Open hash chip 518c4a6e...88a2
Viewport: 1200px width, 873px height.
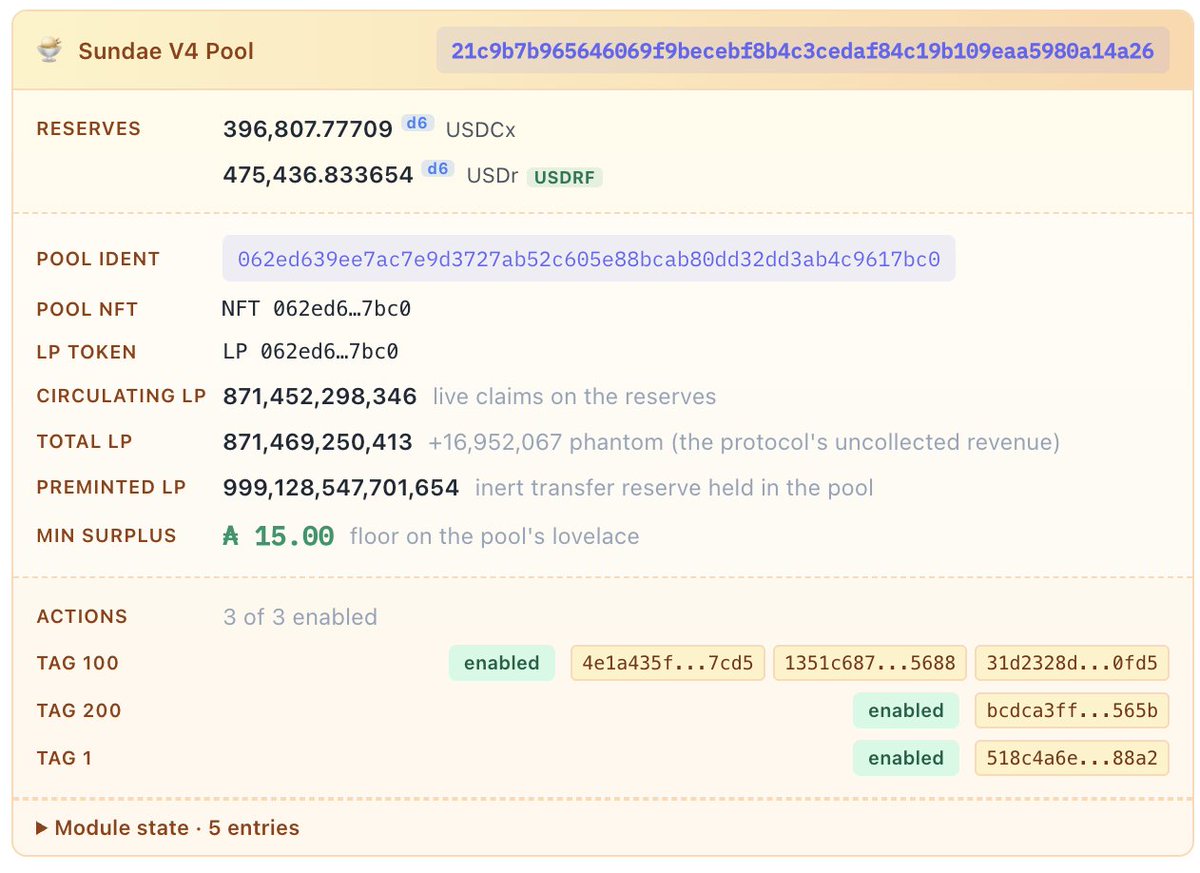click(1072, 758)
